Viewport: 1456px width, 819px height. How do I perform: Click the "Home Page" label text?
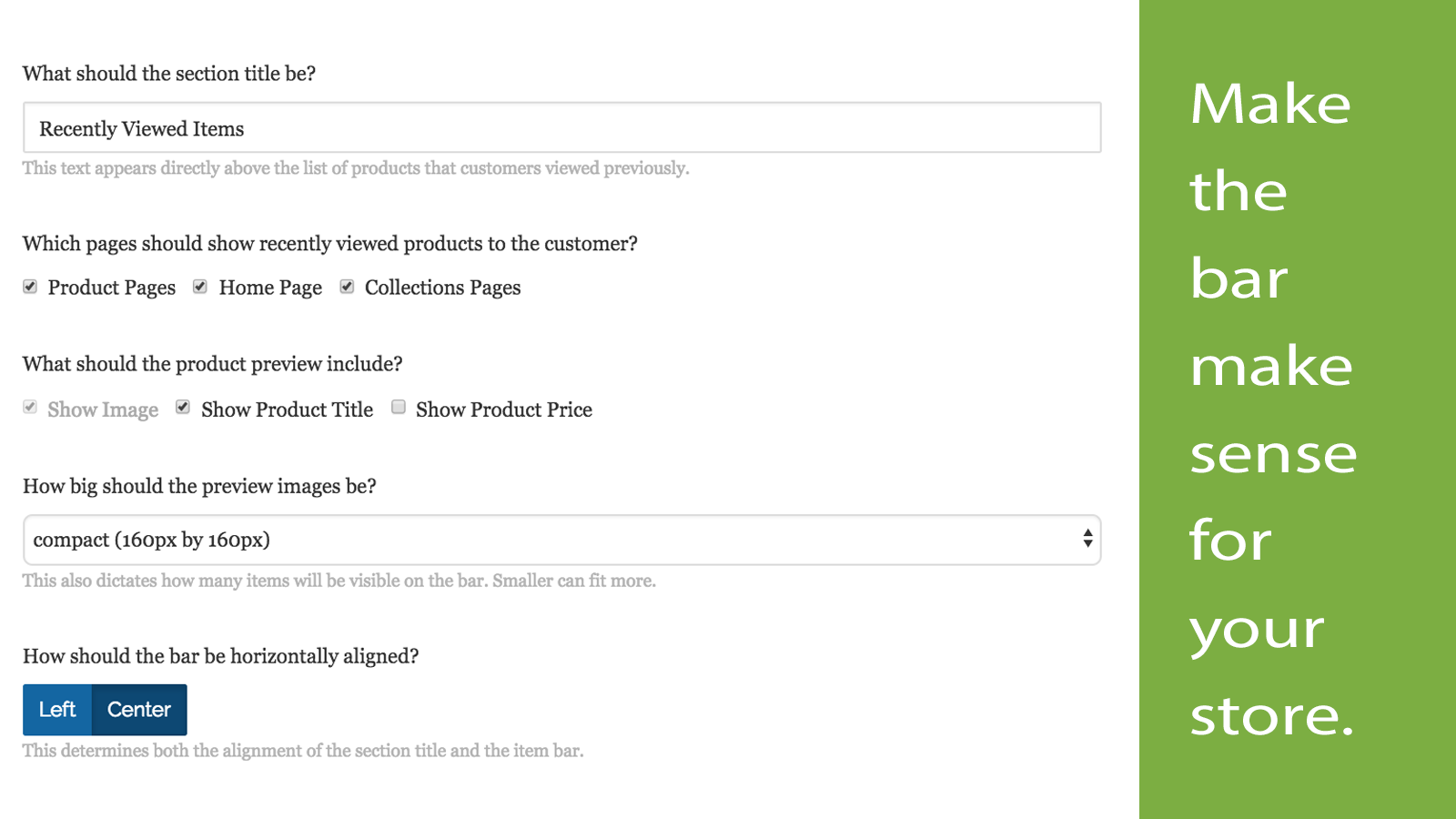[270, 288]
